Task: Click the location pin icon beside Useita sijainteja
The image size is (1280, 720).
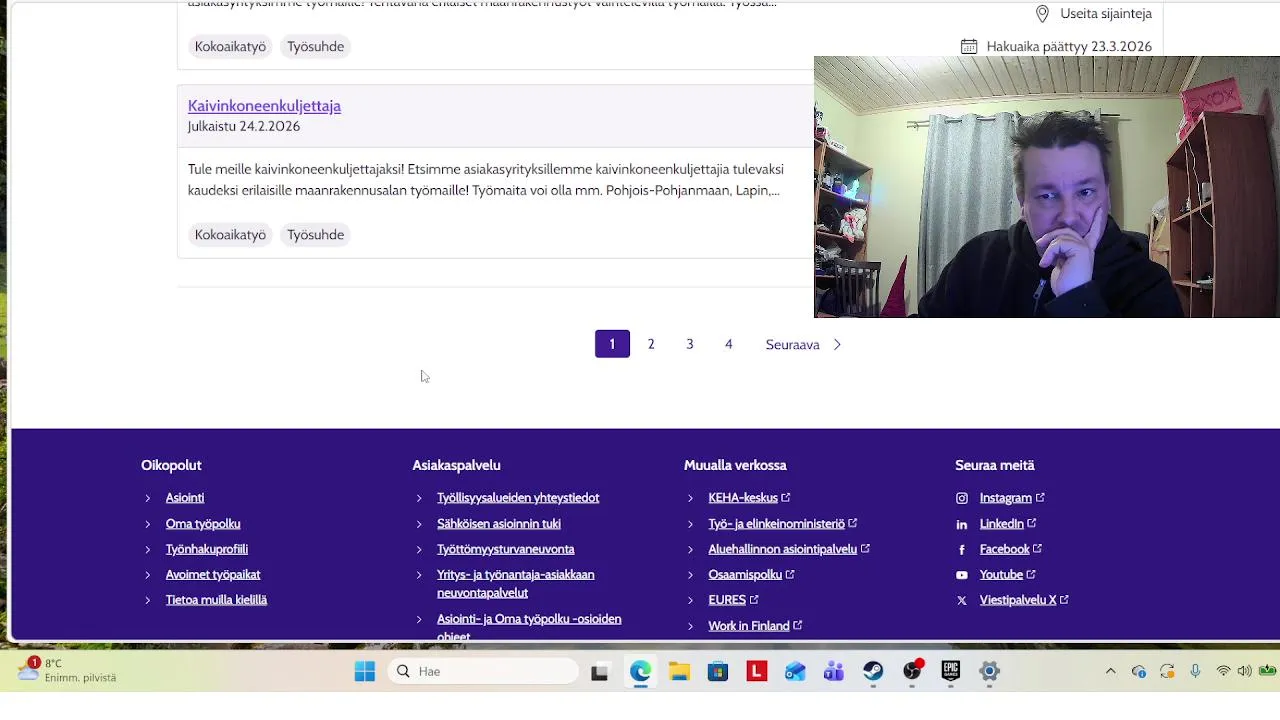Action: [x=1042, y=14]
